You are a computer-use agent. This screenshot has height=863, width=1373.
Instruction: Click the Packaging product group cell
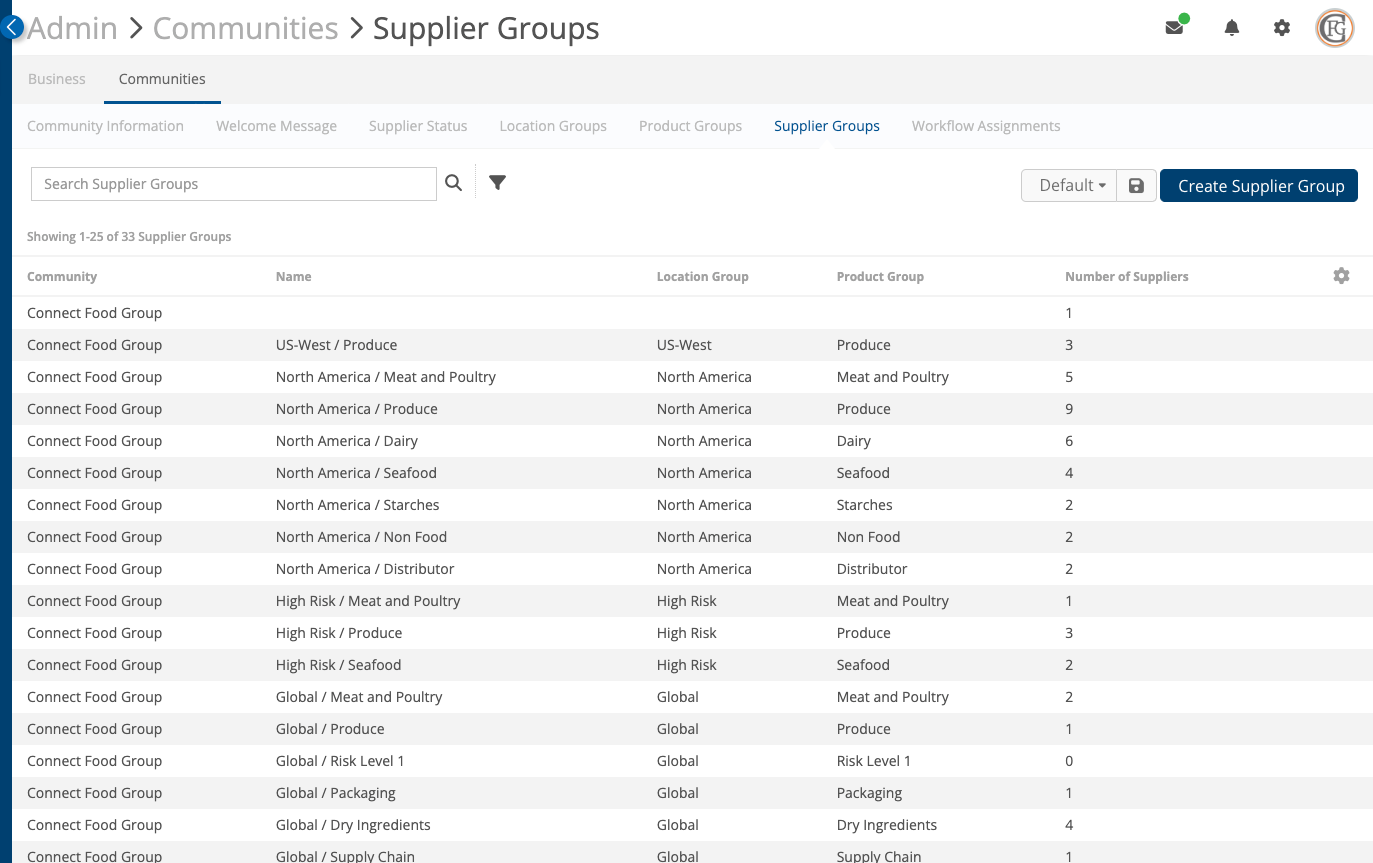pyautogui.click(x=869, y=793)
